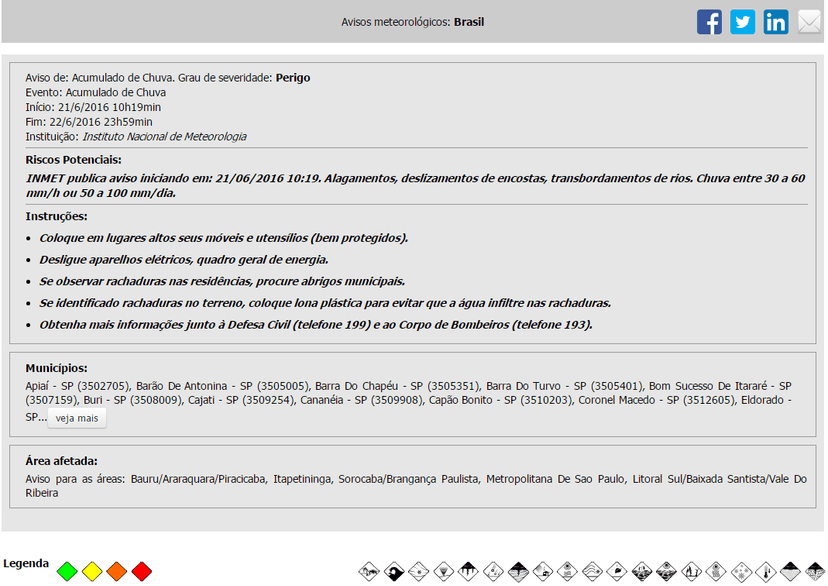Share the warning on Twitter
Screen dimensions: 828x586
point(742,22)
